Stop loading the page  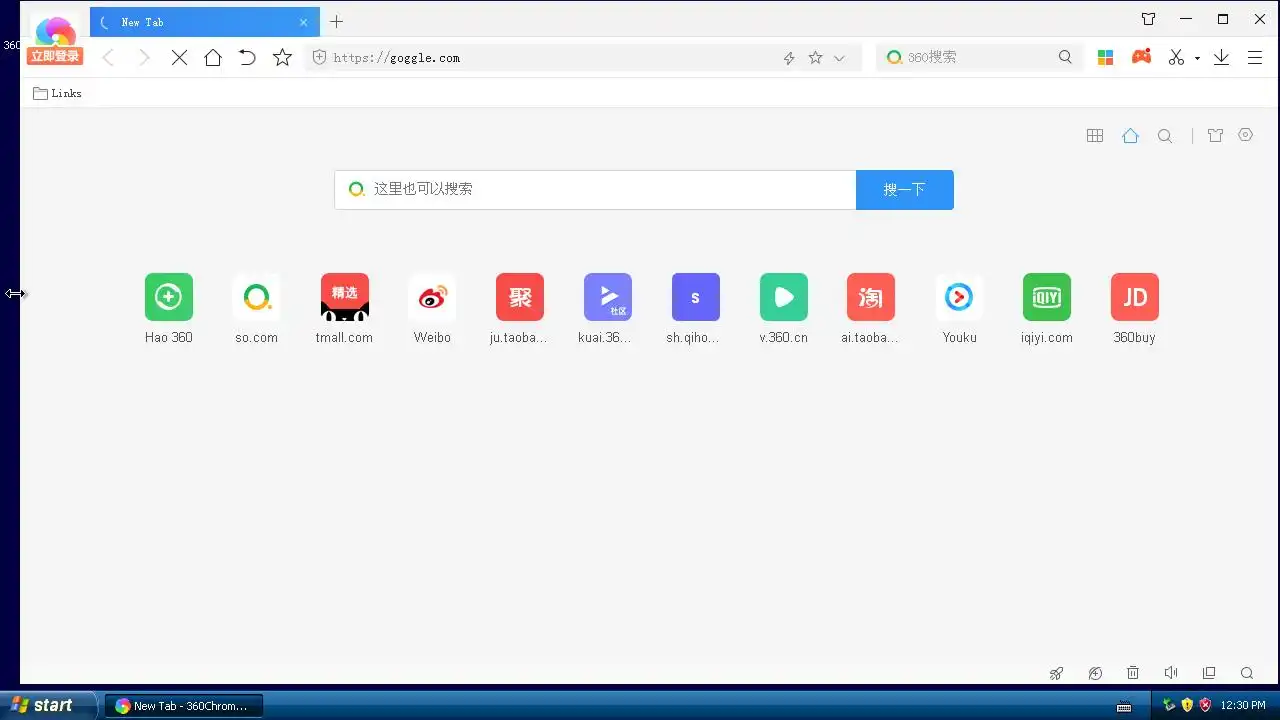tap(179, 58)
